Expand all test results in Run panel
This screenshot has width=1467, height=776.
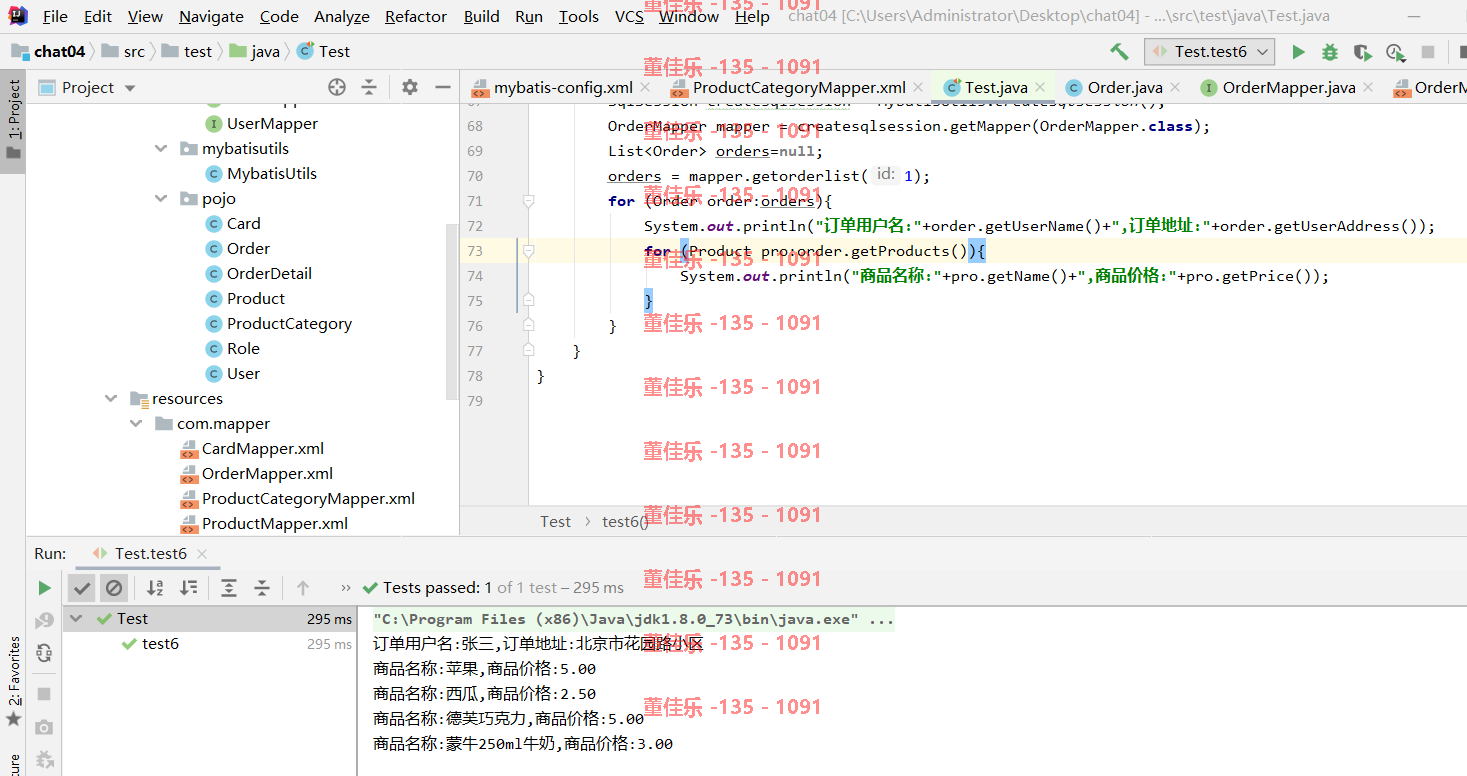[229, 588]
